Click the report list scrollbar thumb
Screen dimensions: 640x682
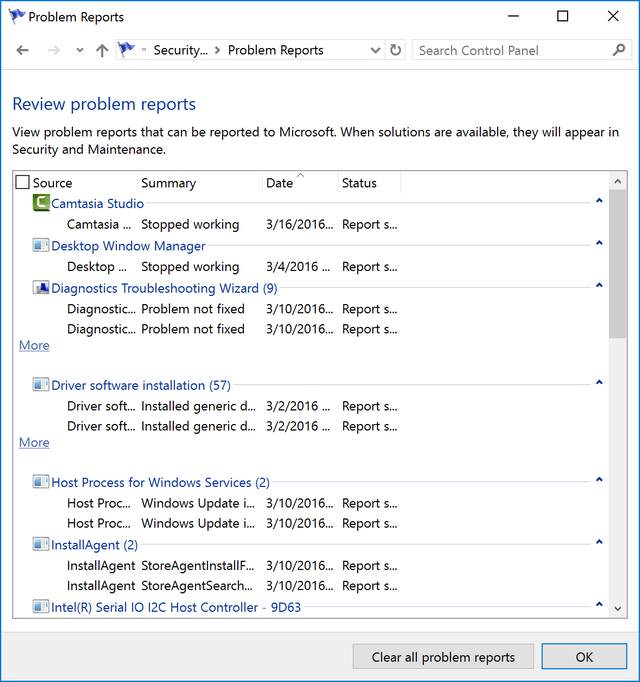pos(617,264)
